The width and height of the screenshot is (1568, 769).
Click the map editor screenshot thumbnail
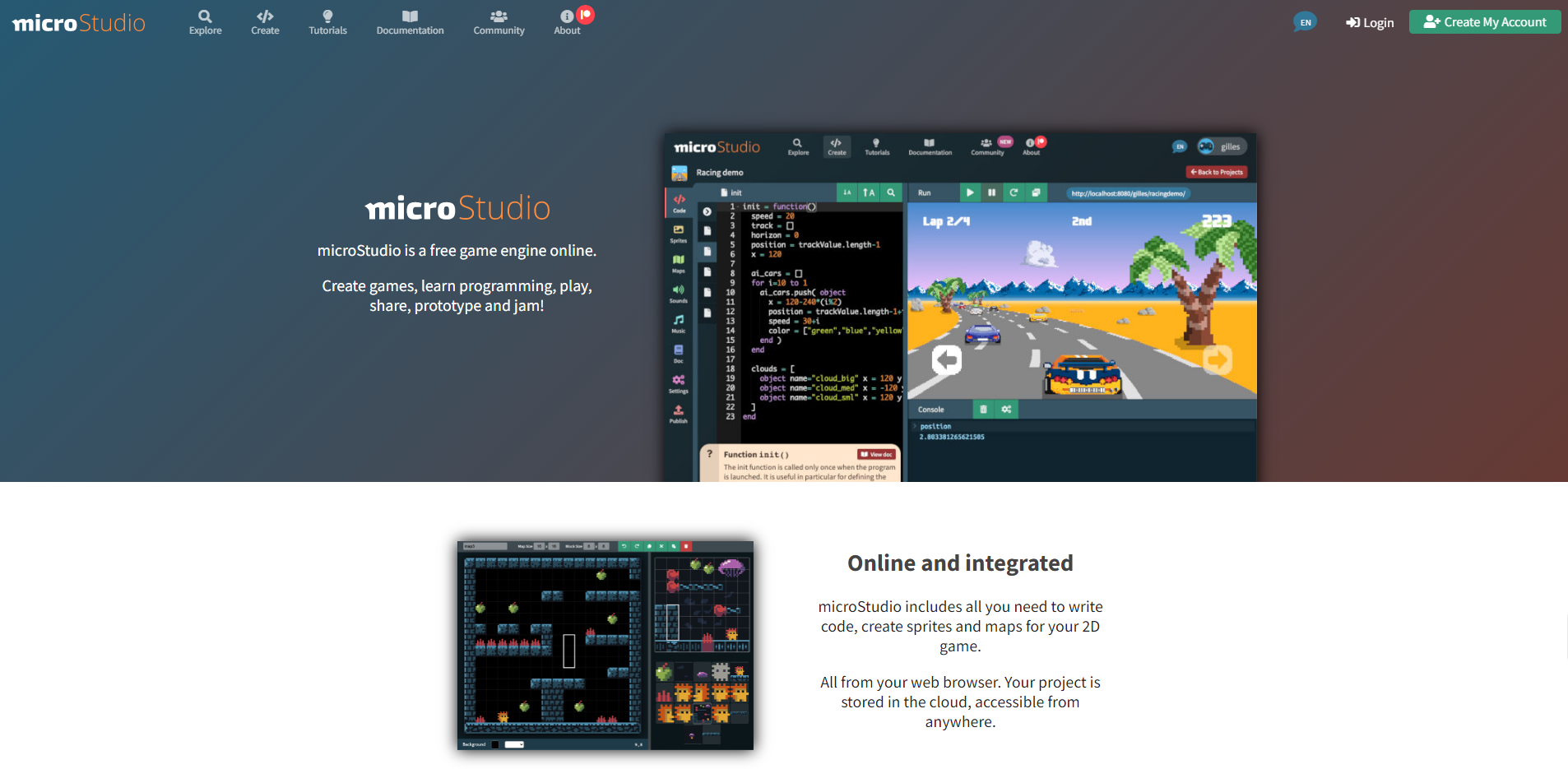pyautogui.click(x=605, y=645)
